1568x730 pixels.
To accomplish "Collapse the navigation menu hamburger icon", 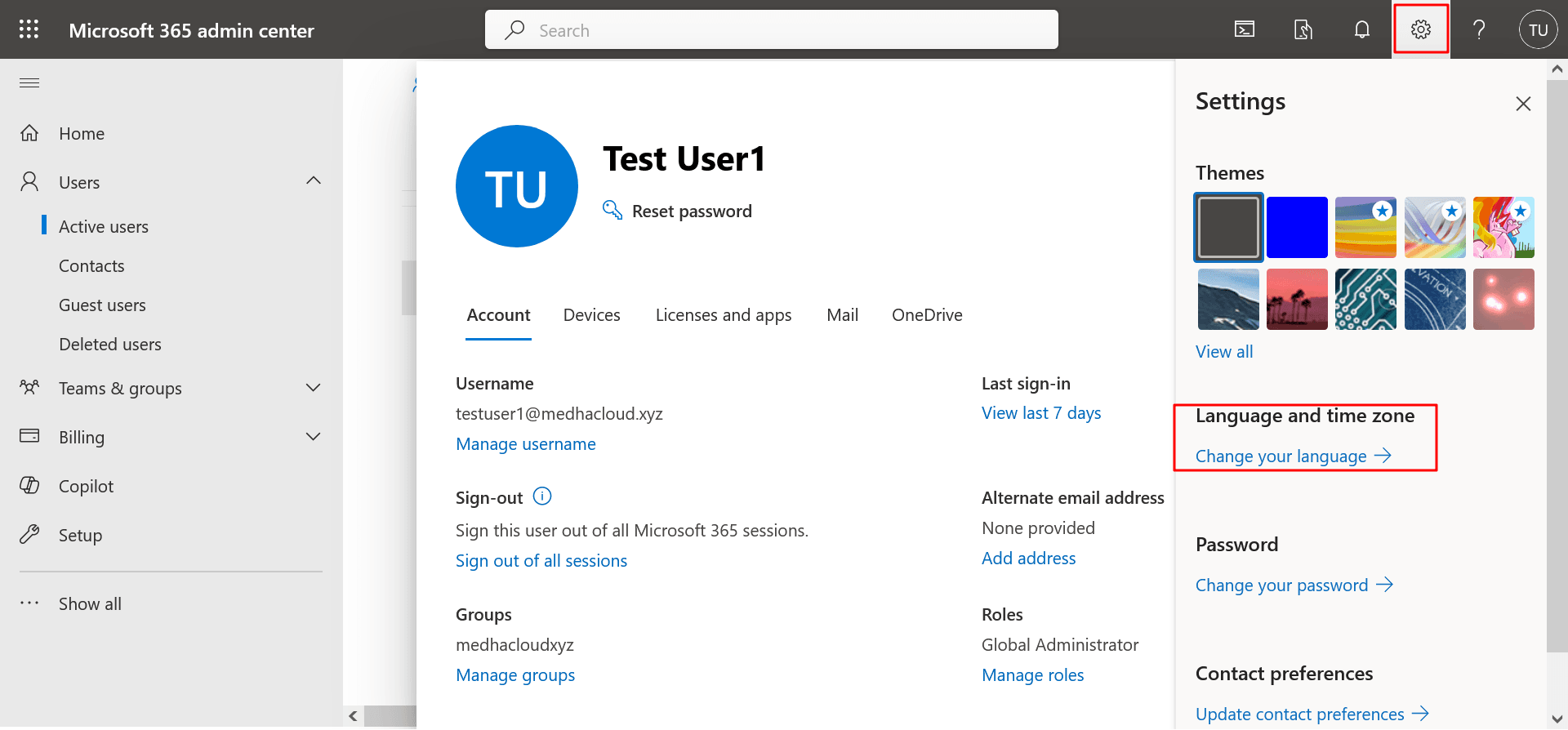I will tap(29, 82).
